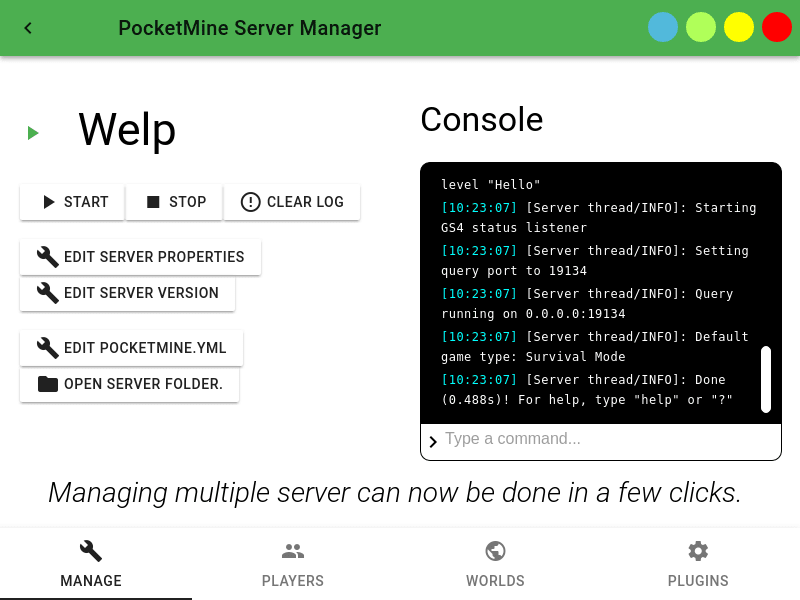The image size is (800, 600).
Task: Click the PocketMine Server Manager title
Action: pos(249,28)
